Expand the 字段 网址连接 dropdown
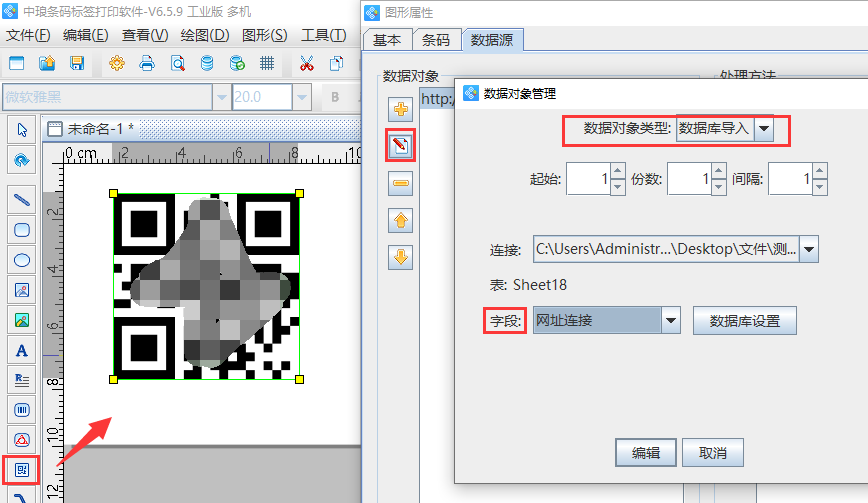 tap(670, 320)
